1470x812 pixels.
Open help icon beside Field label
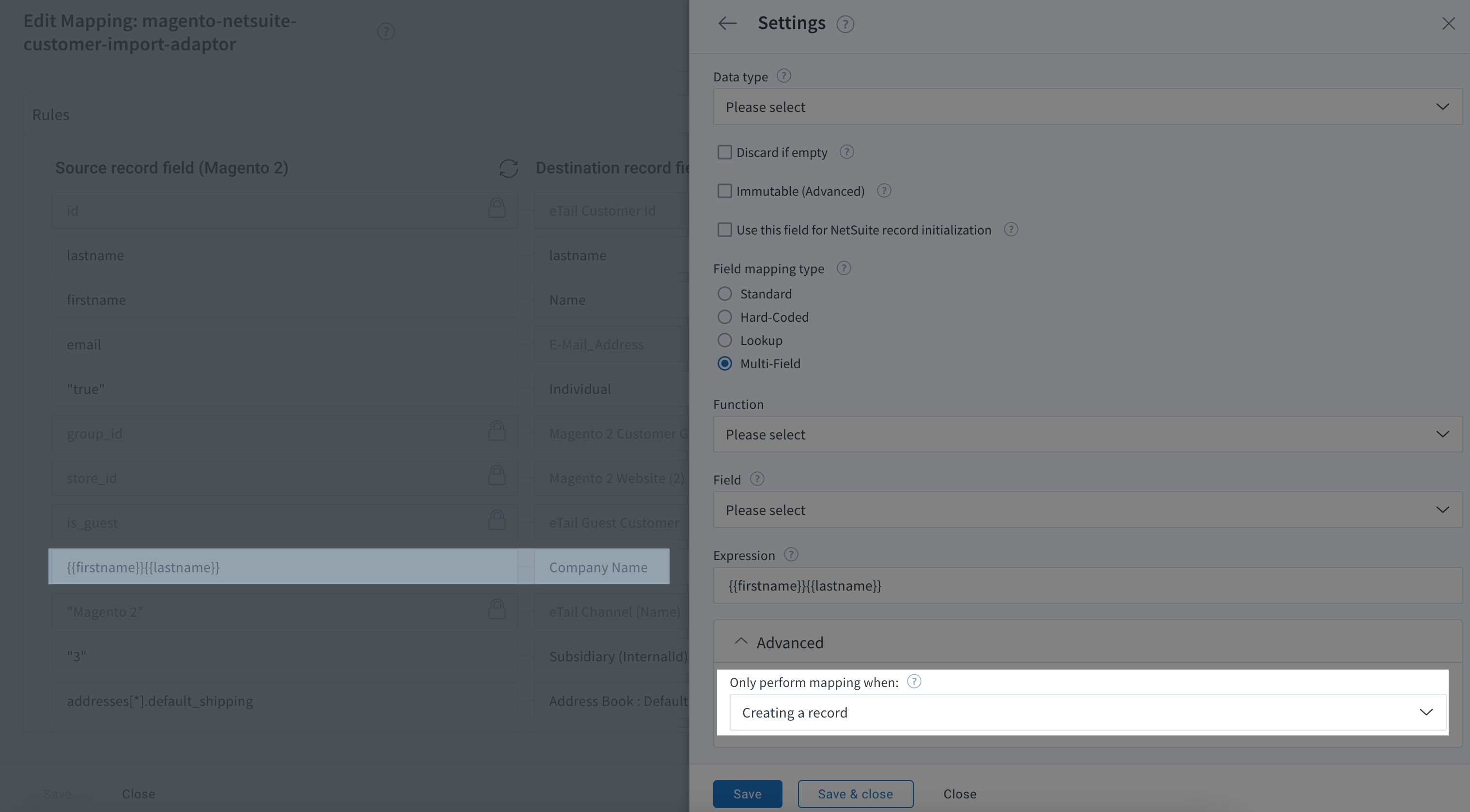757,479
